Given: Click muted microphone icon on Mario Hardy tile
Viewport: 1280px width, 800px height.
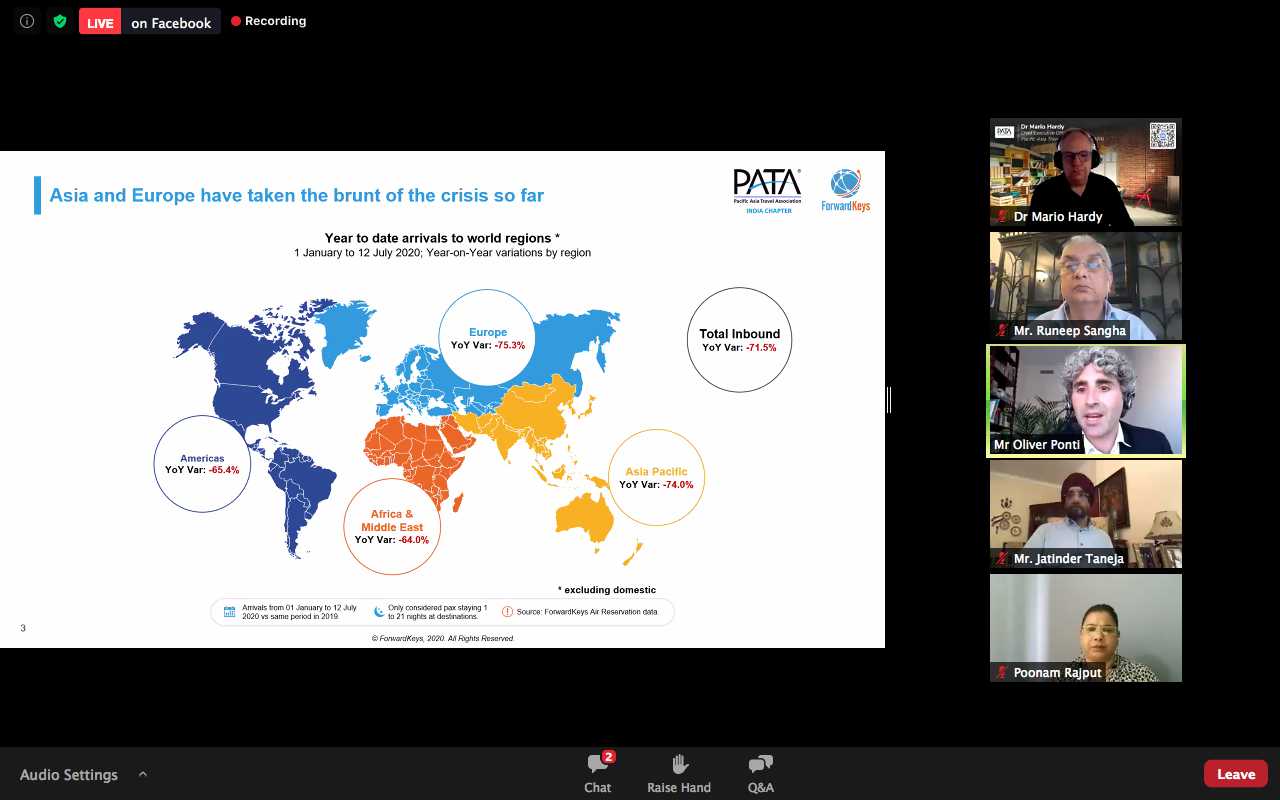Looking at the screenshot, I should [1002, 216].
